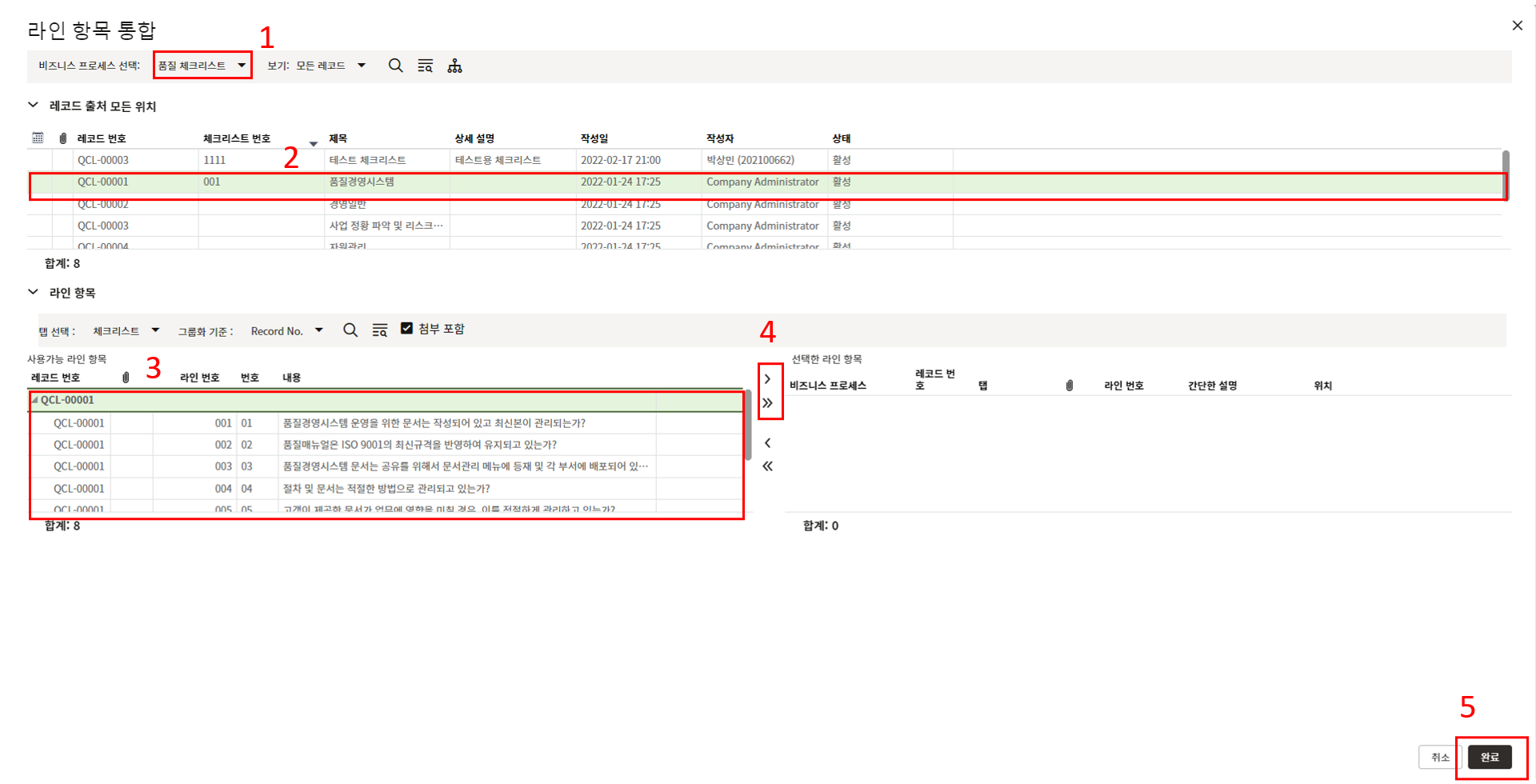Select the 테스트 체크리스트 record row

[367, 160]
